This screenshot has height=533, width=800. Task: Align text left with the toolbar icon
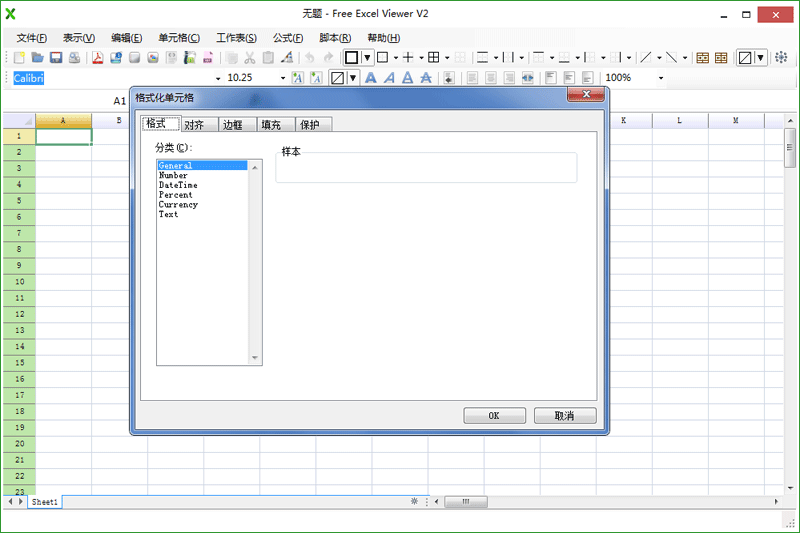(472, 78)
